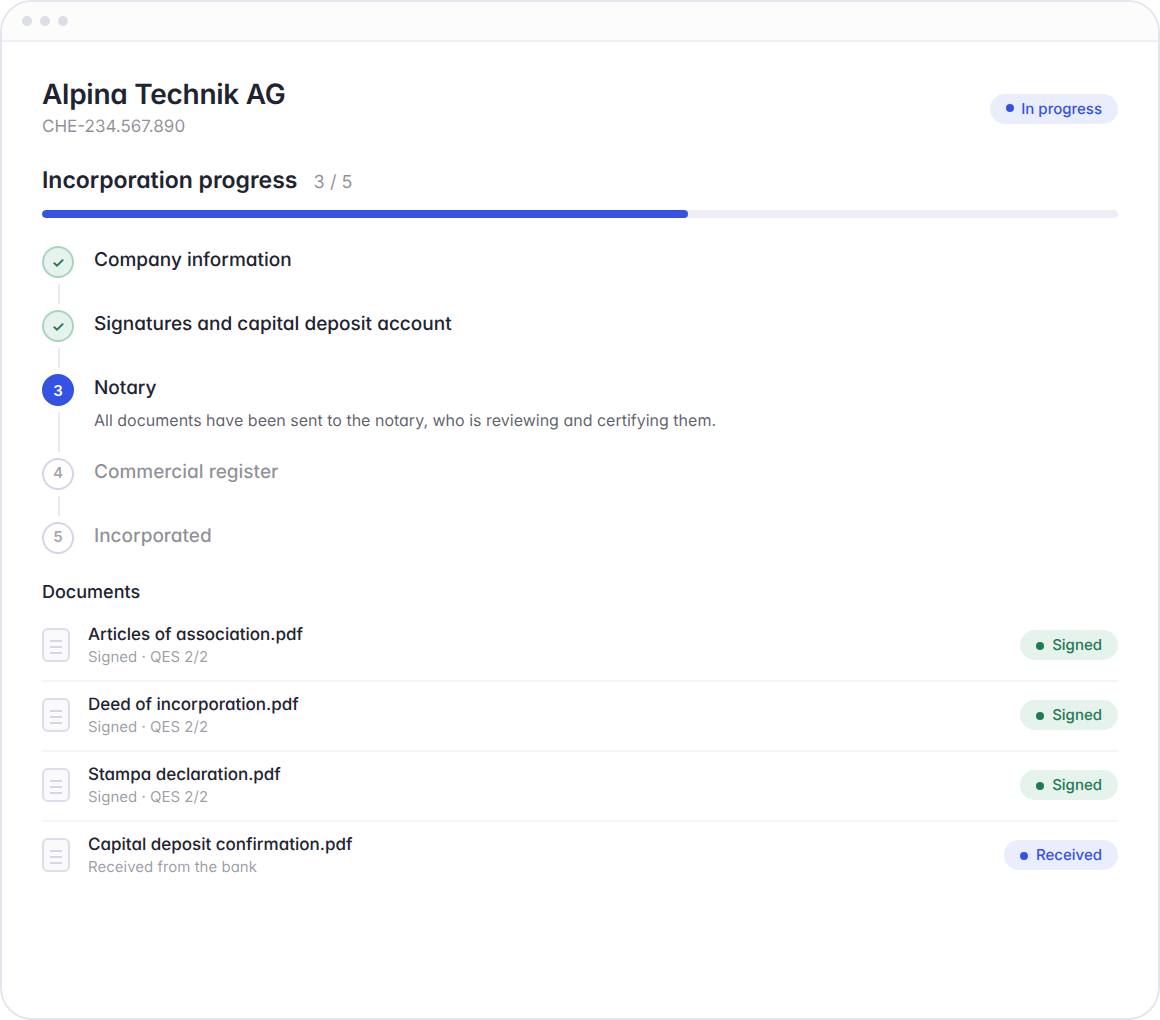Select the Notary step label
The image size is (1160, 1020).
(125, 388)
